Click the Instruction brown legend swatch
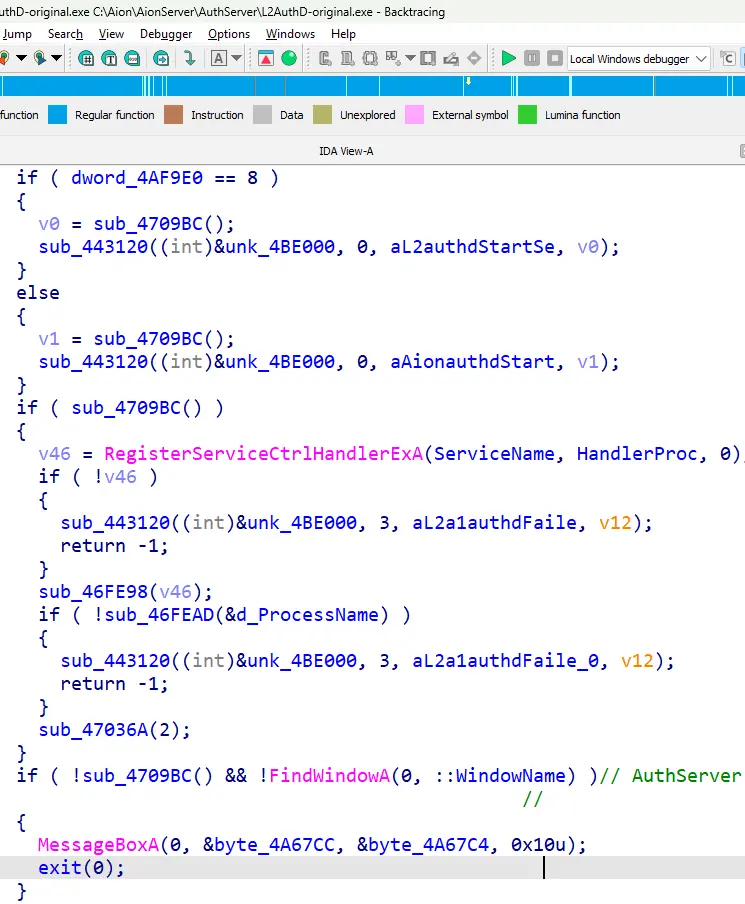 tap(174, 115)
